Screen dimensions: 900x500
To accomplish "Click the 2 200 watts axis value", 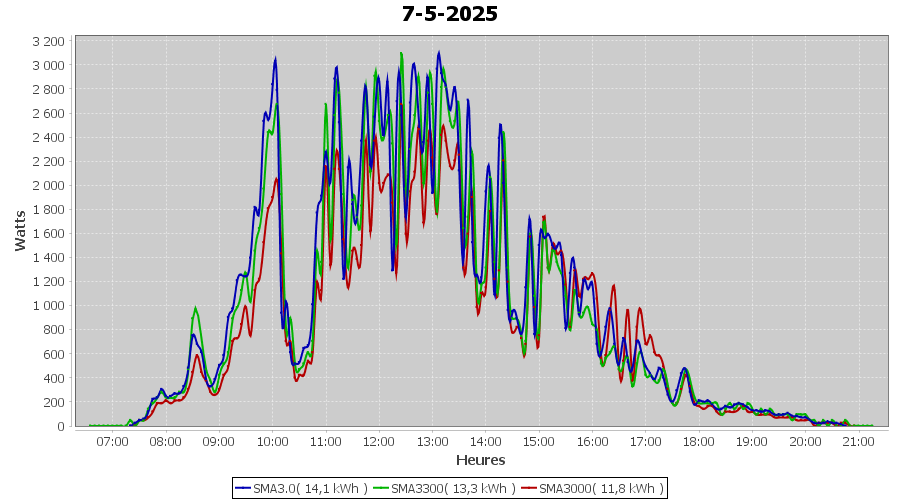I will point(49,162).
